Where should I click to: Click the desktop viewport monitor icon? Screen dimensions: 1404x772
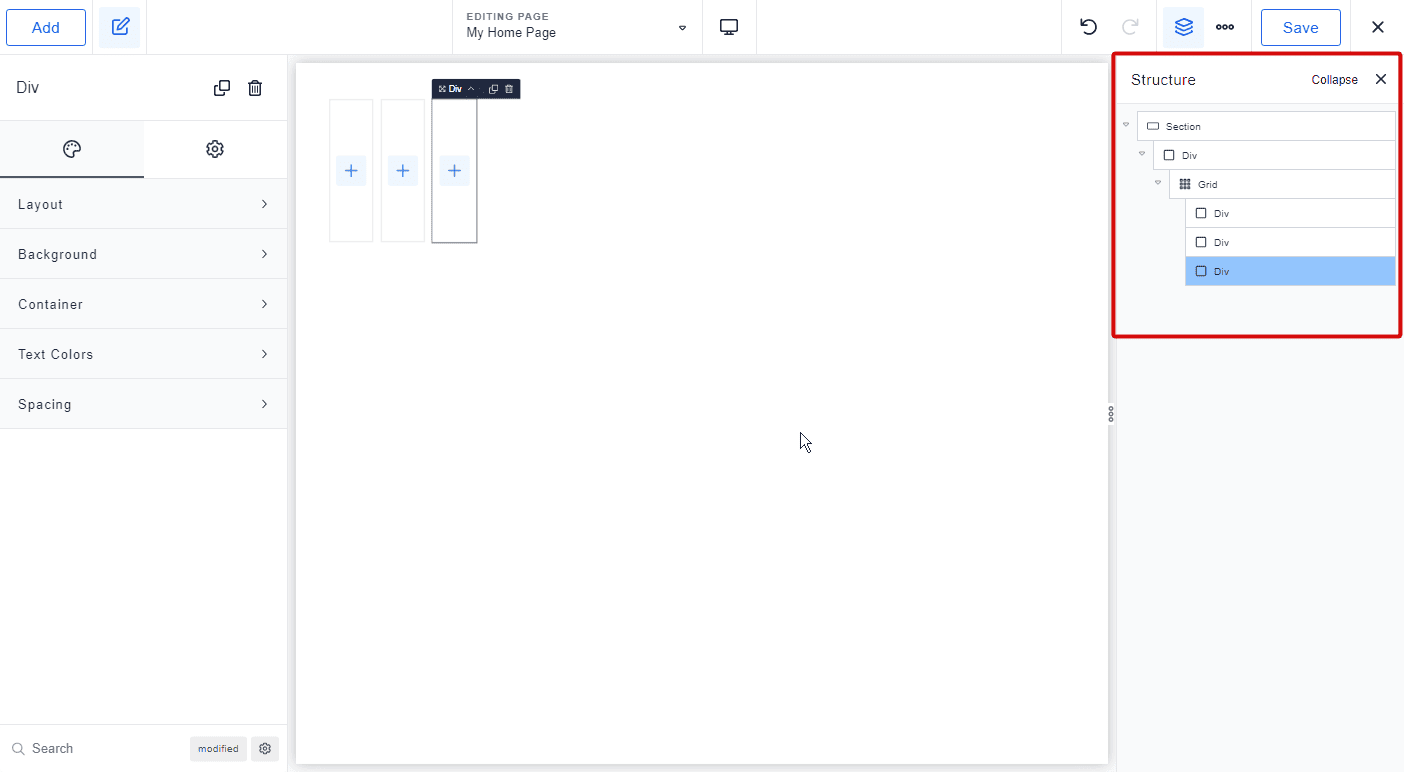(729, 27)
